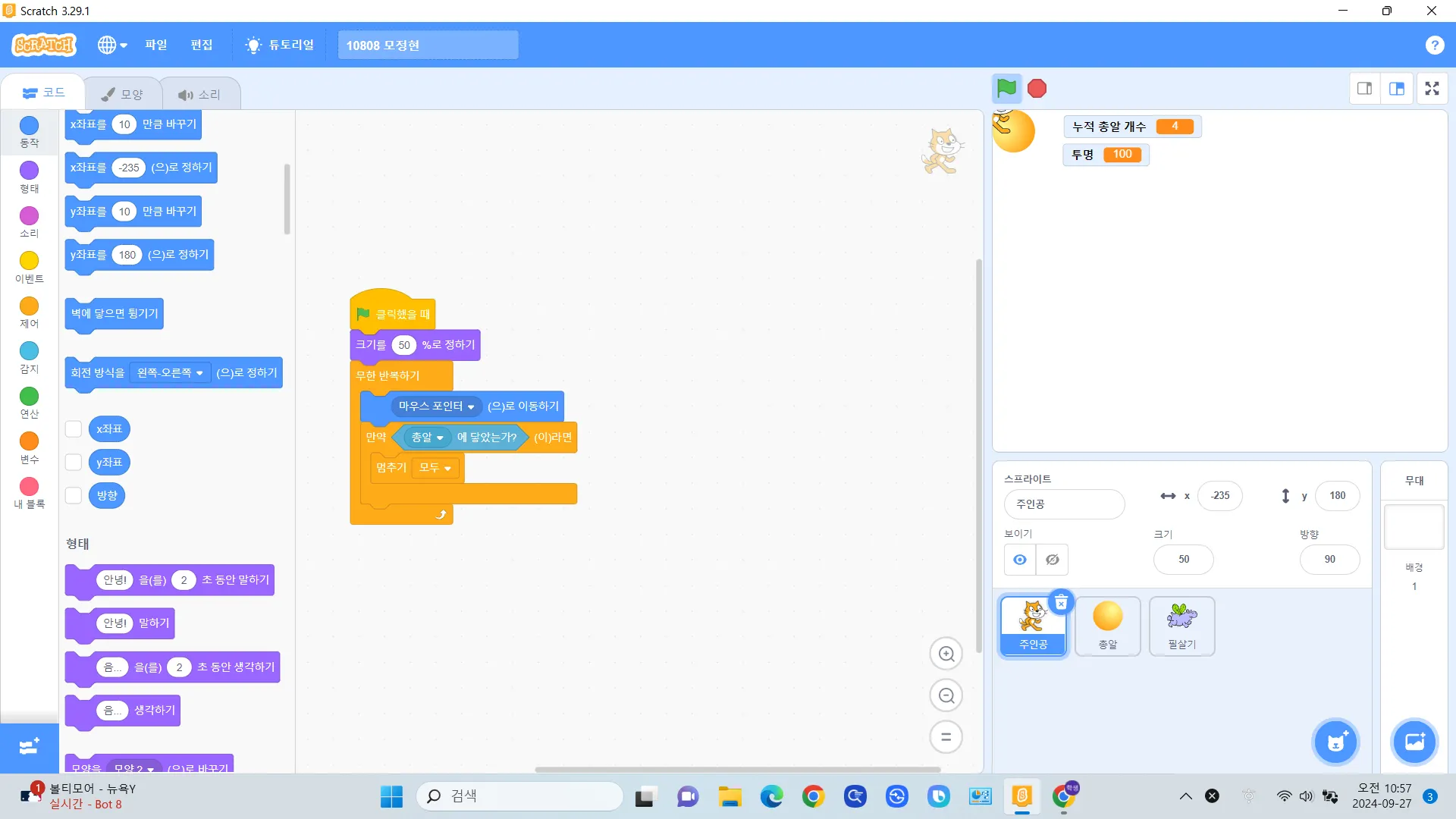Hide the sprite with crossed-eye button
This screenshot has height=819, width=1456.
(x=1052, y=560)
